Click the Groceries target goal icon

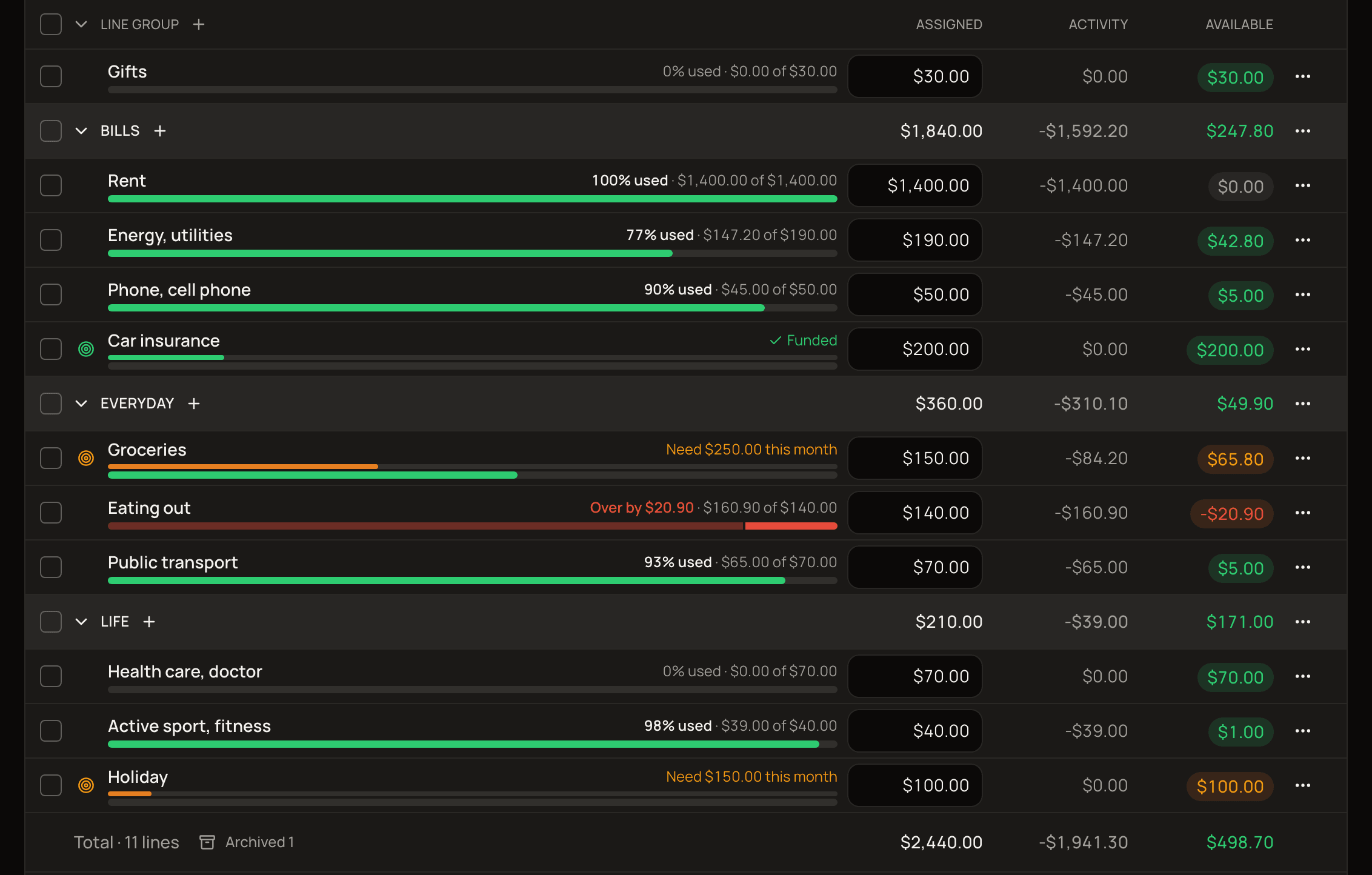coord(86,458)
